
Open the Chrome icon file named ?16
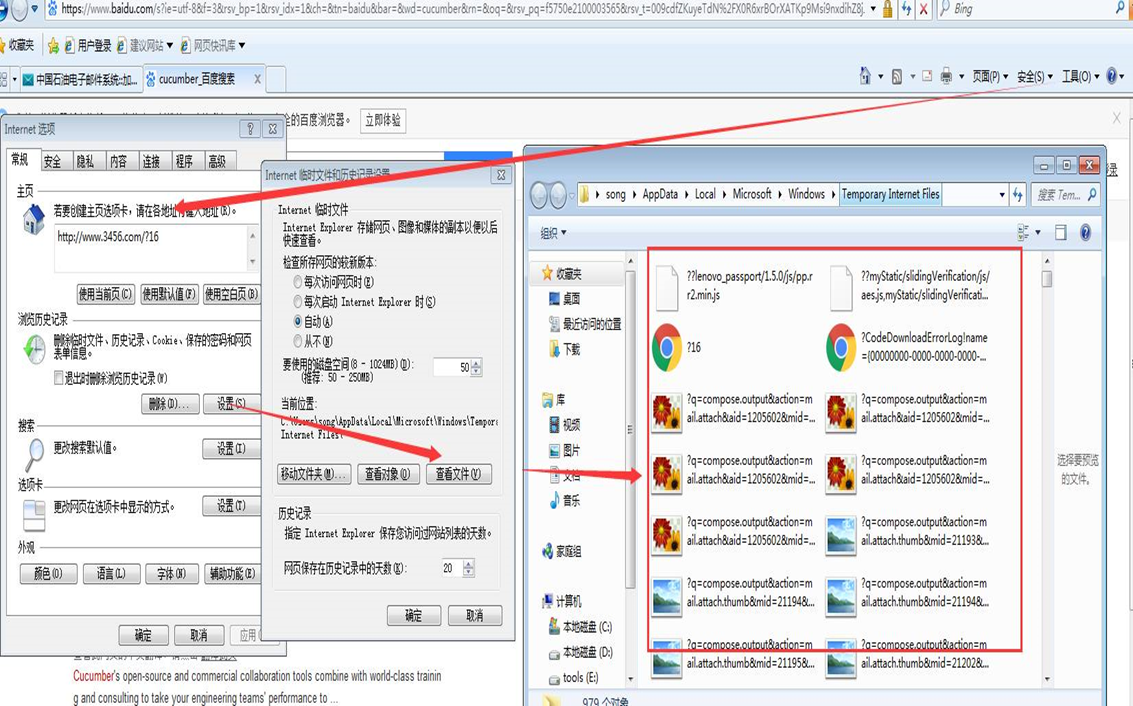[x=667, y=347]
